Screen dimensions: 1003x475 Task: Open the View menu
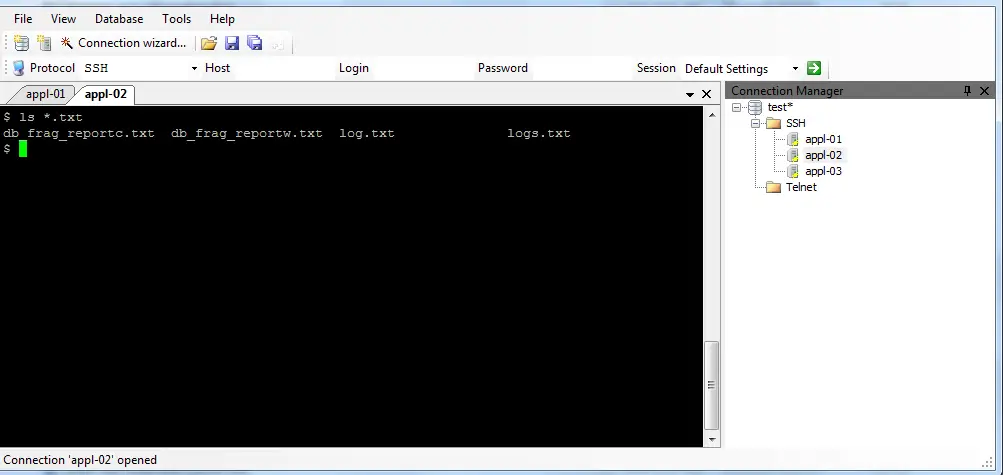(63, 19)
